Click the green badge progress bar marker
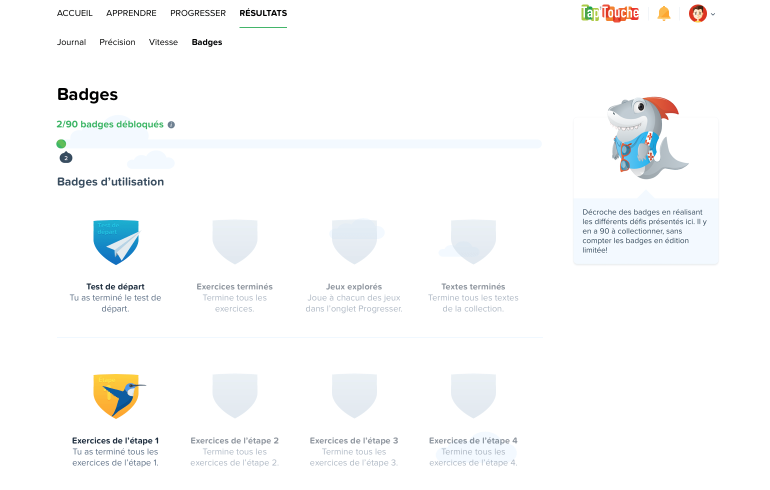The height and width of the screenshot is (490, 770). pyautogui.click(x=62, y=144)
